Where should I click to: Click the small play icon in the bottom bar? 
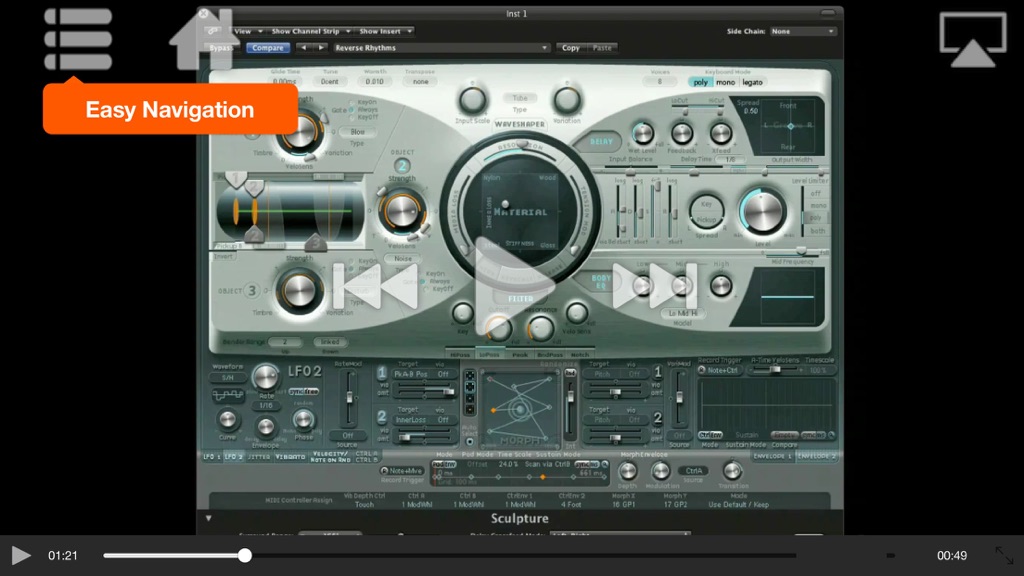[21, 555]
